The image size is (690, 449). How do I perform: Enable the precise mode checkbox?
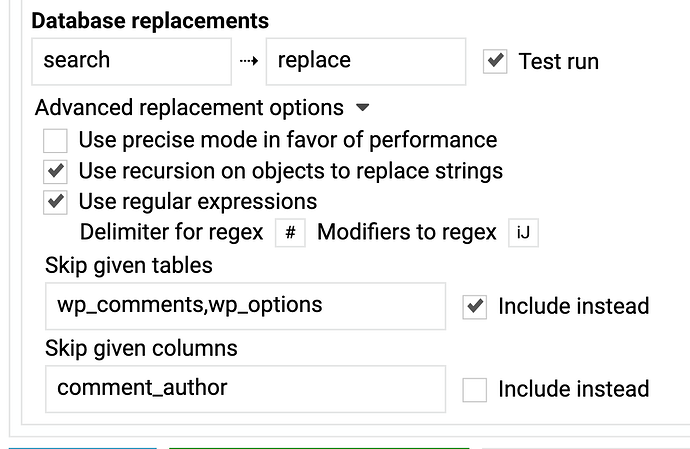pos(56,140)
